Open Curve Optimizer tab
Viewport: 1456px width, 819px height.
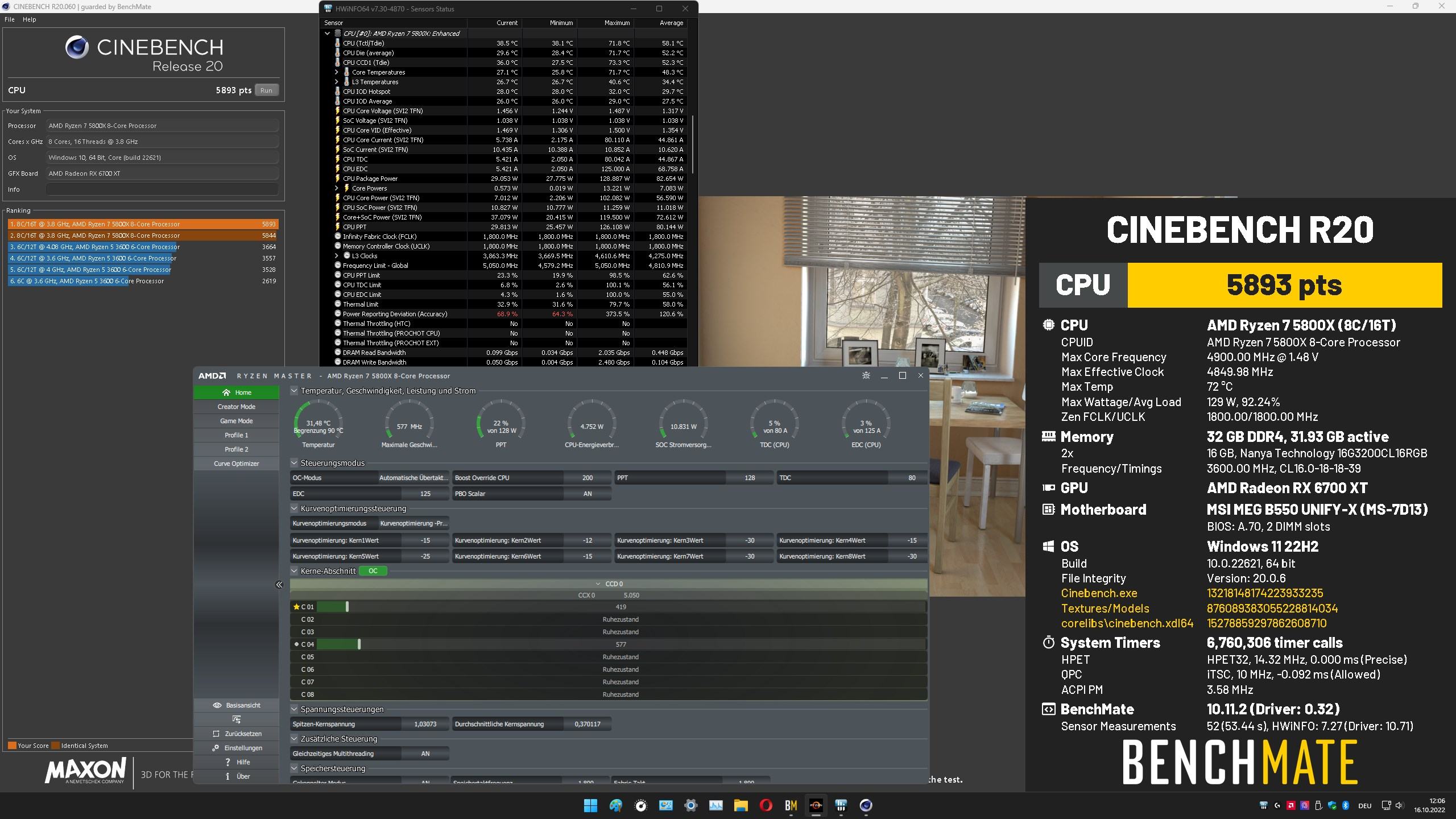pos(237,464)
